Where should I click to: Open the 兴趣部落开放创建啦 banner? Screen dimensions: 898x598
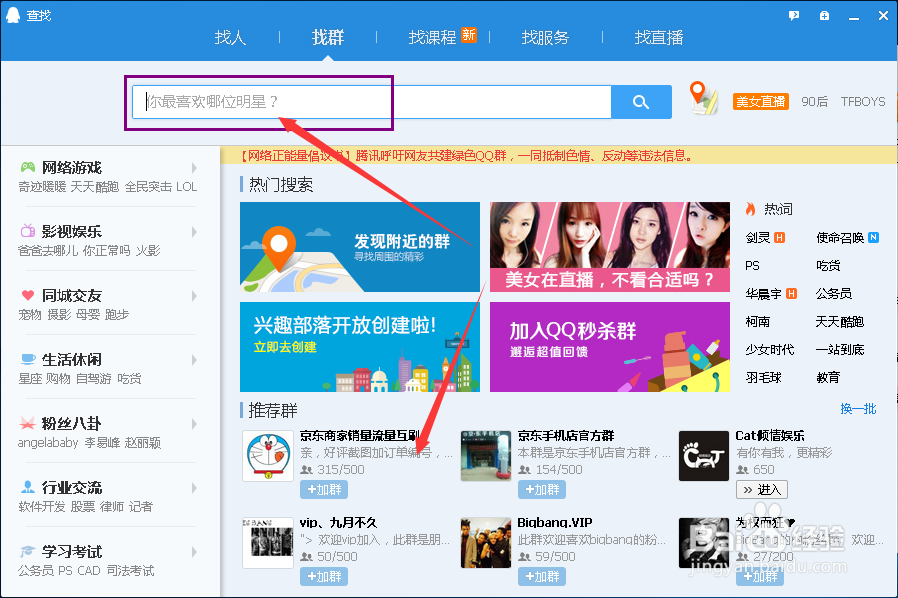coord(360,347)
